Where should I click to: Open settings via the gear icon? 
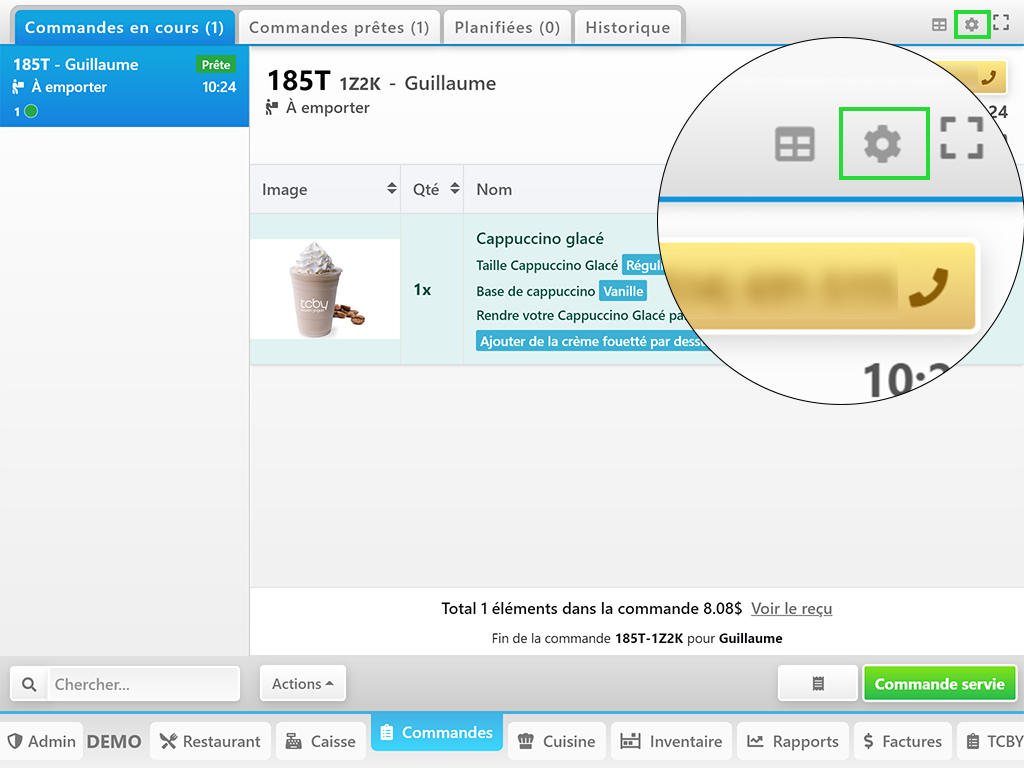coord(971,24)
